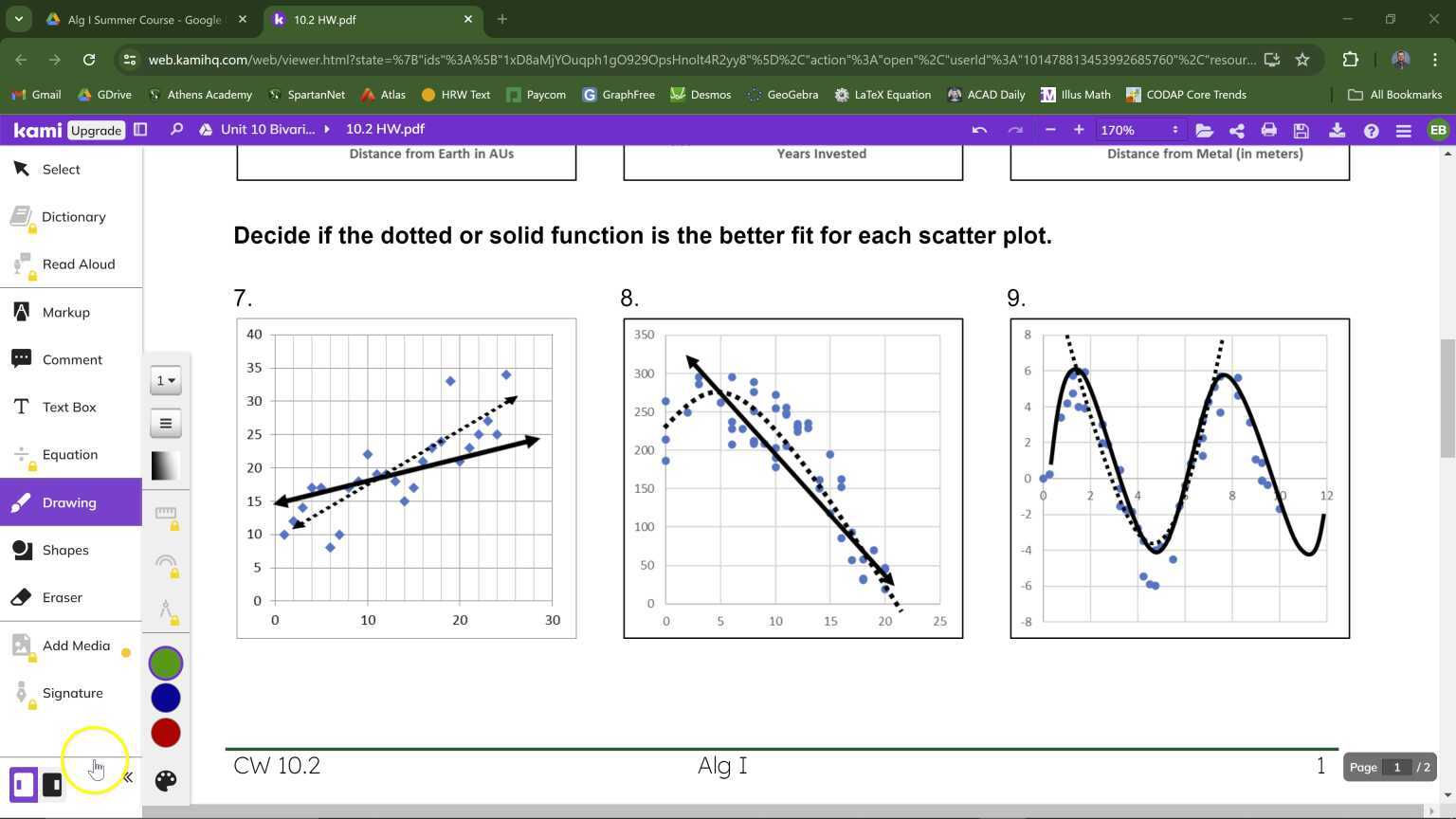Open the zoom level dropdown
The width and height of the screenshot is (1456, 819).
click(1138, 130)
